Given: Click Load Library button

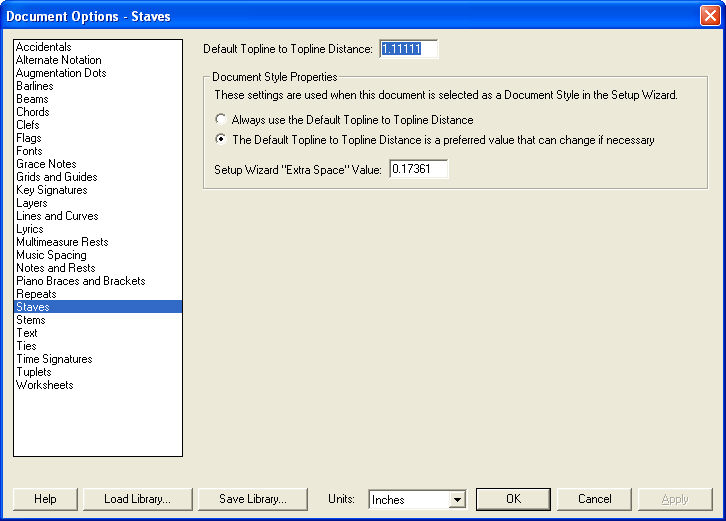Looking at the screenshot, I should 137,499.
